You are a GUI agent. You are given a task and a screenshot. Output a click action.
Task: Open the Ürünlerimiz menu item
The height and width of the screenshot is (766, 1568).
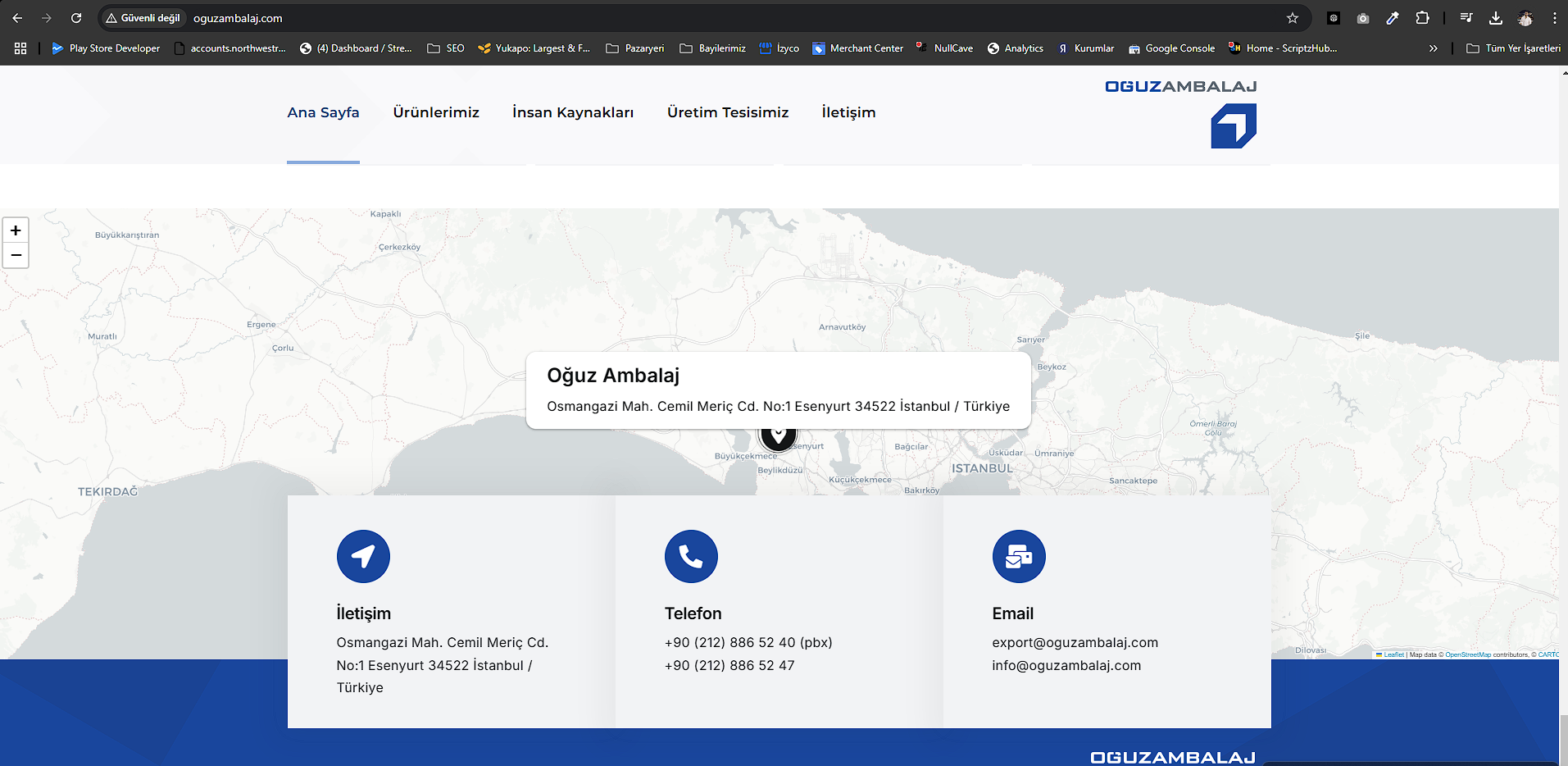(x=436, y=112)
